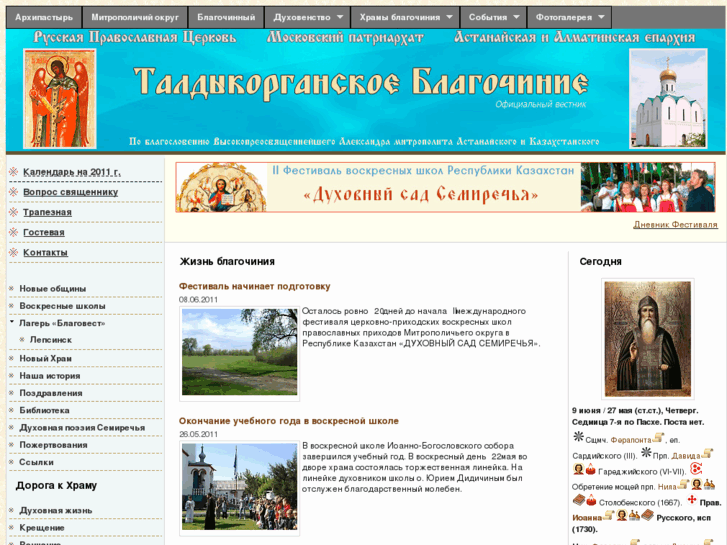Click saint face icon left of Гареджийского
This screenshot has height=545, width=727.
coord(578,469)
